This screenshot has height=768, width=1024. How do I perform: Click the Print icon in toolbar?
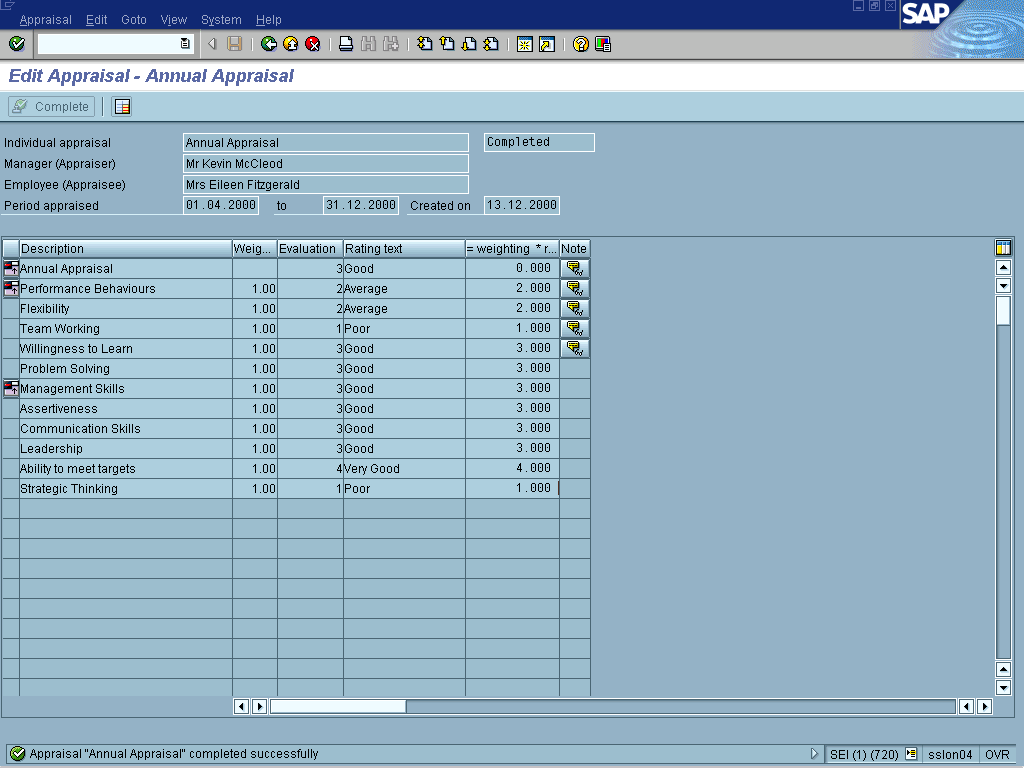coord(346,44)
